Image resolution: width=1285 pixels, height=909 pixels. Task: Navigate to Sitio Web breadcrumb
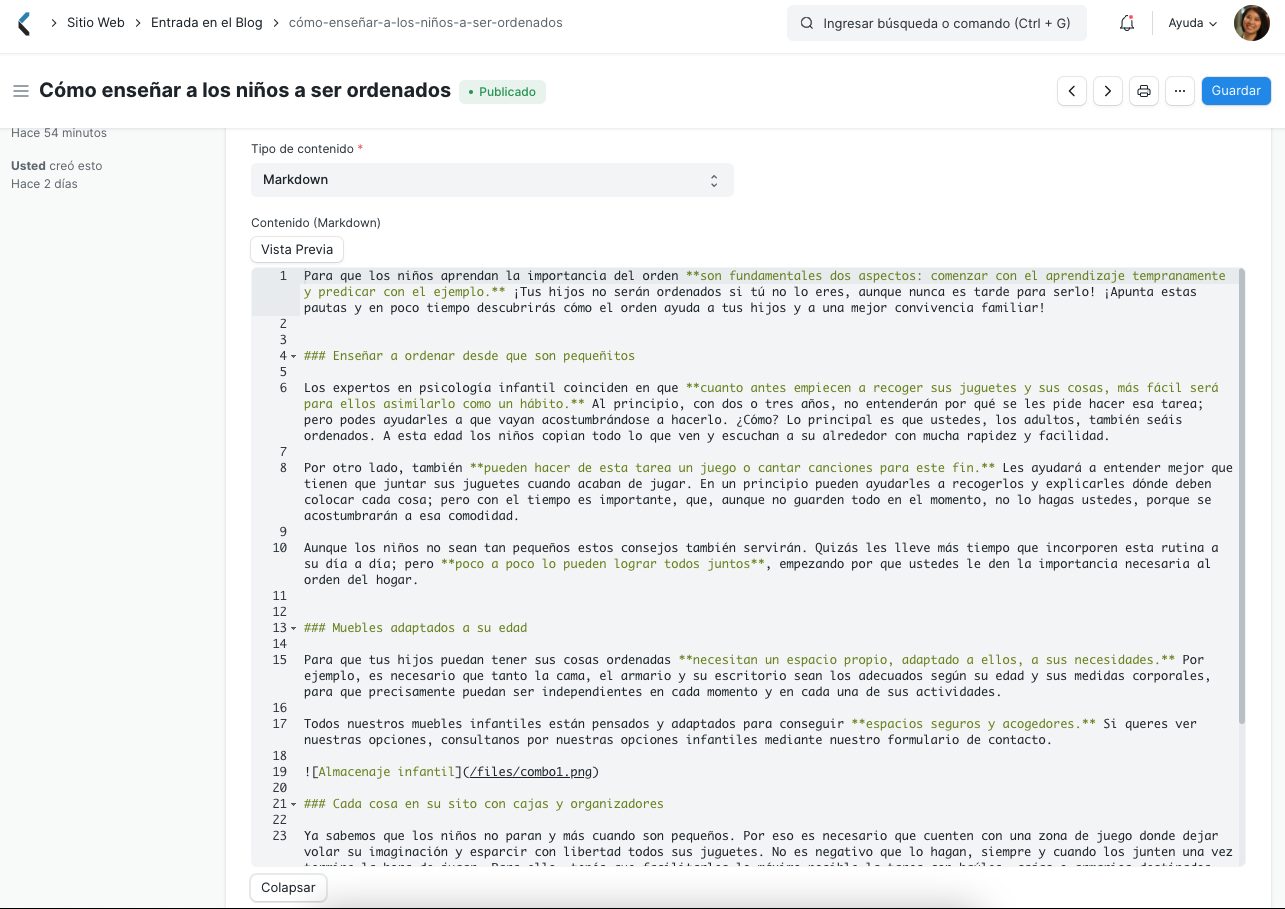(x=96, y=22)
